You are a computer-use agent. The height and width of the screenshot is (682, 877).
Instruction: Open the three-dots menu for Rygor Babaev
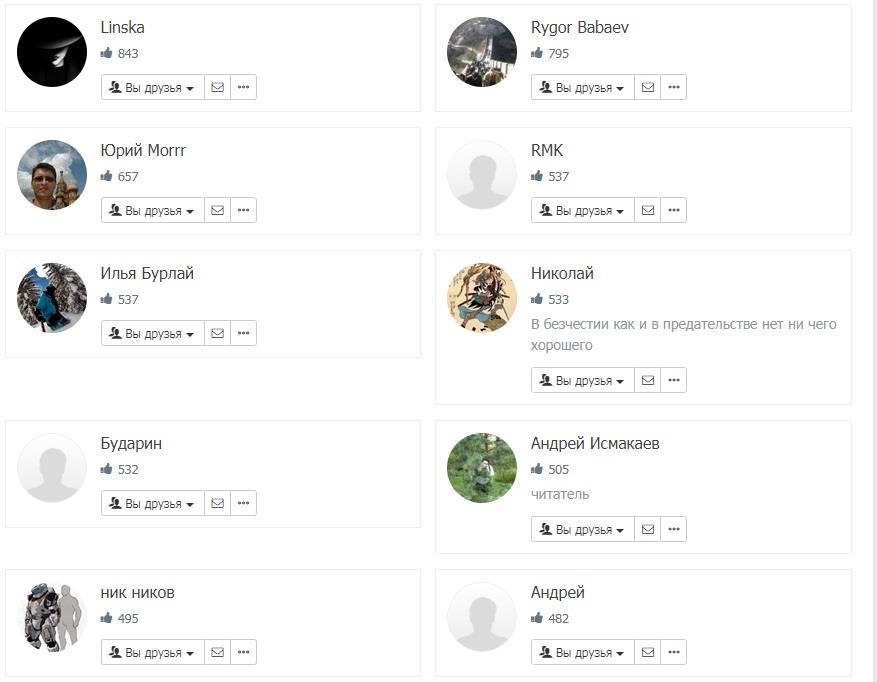[x=674, y=87]
